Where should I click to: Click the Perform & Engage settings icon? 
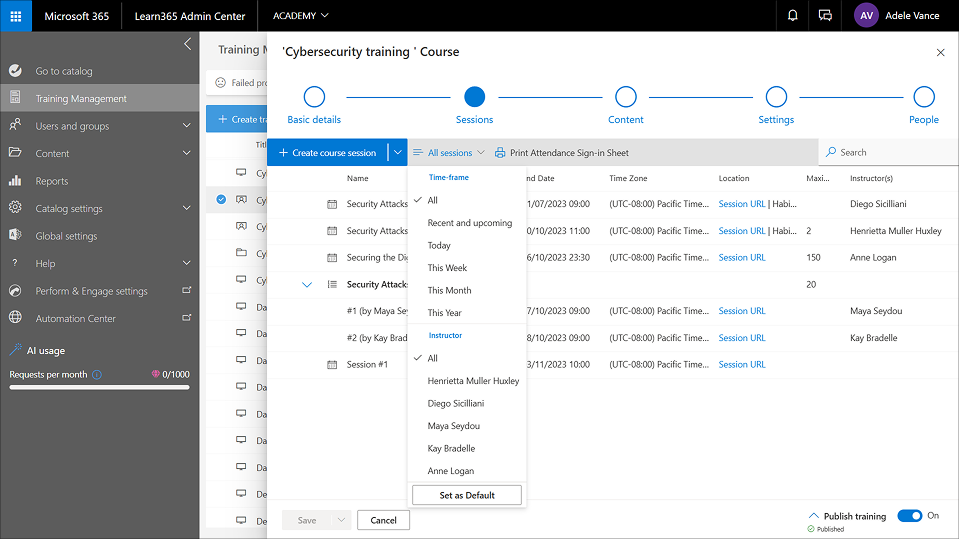(x=15, y=291)
